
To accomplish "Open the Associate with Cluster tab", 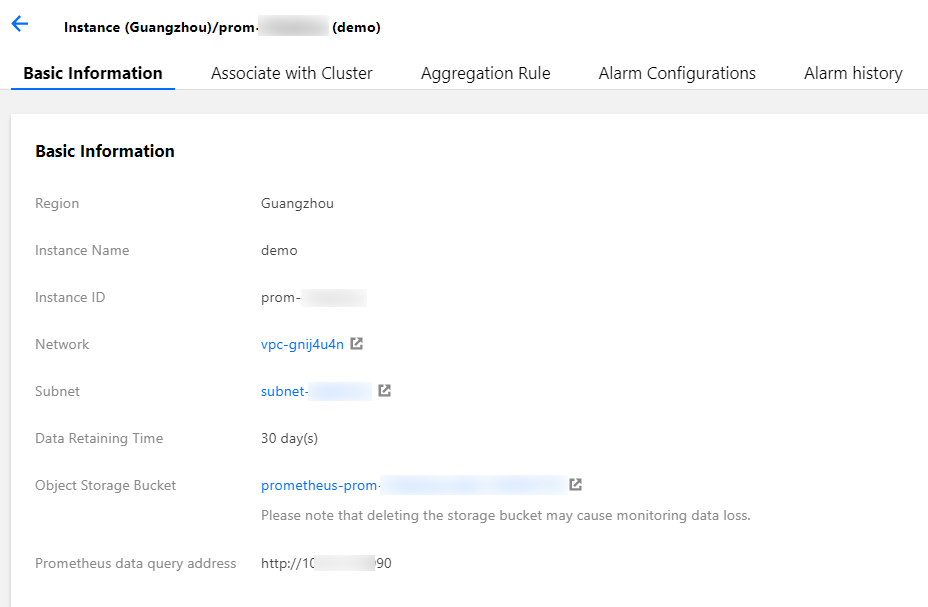I will point(292,73).
